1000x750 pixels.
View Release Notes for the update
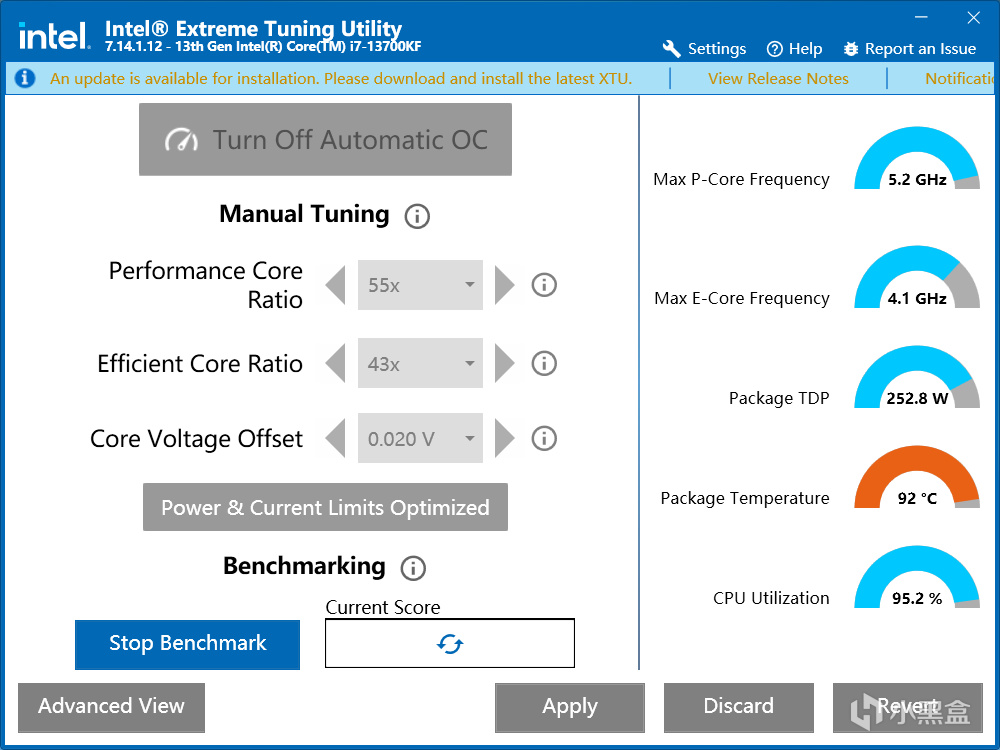tap(778, 78)
